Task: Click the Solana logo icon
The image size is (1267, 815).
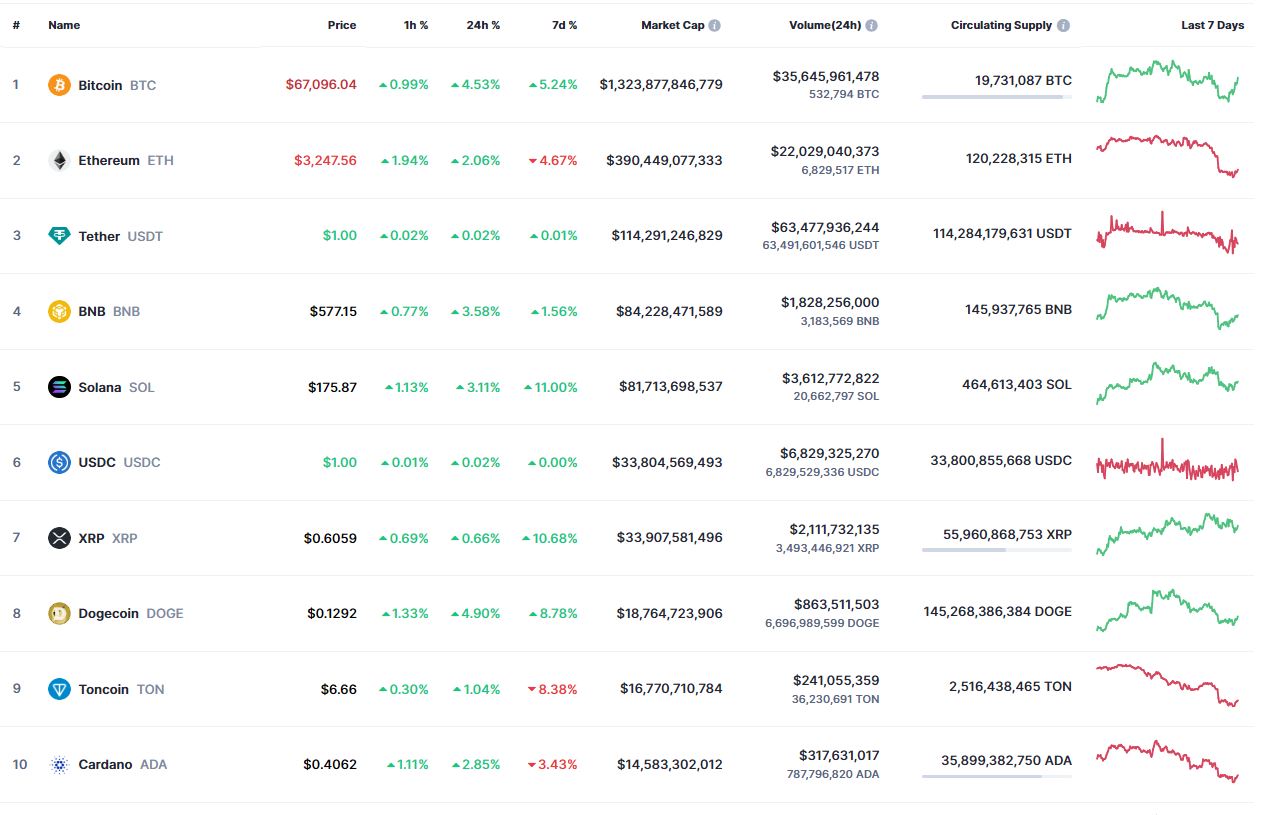Action: click(x=60, y=387)
